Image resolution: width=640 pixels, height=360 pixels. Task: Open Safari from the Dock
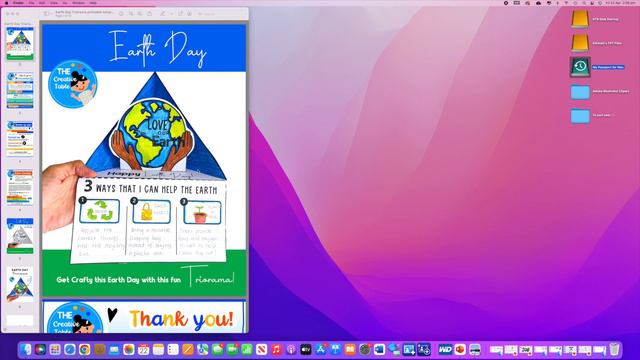(x=70, y=349)
